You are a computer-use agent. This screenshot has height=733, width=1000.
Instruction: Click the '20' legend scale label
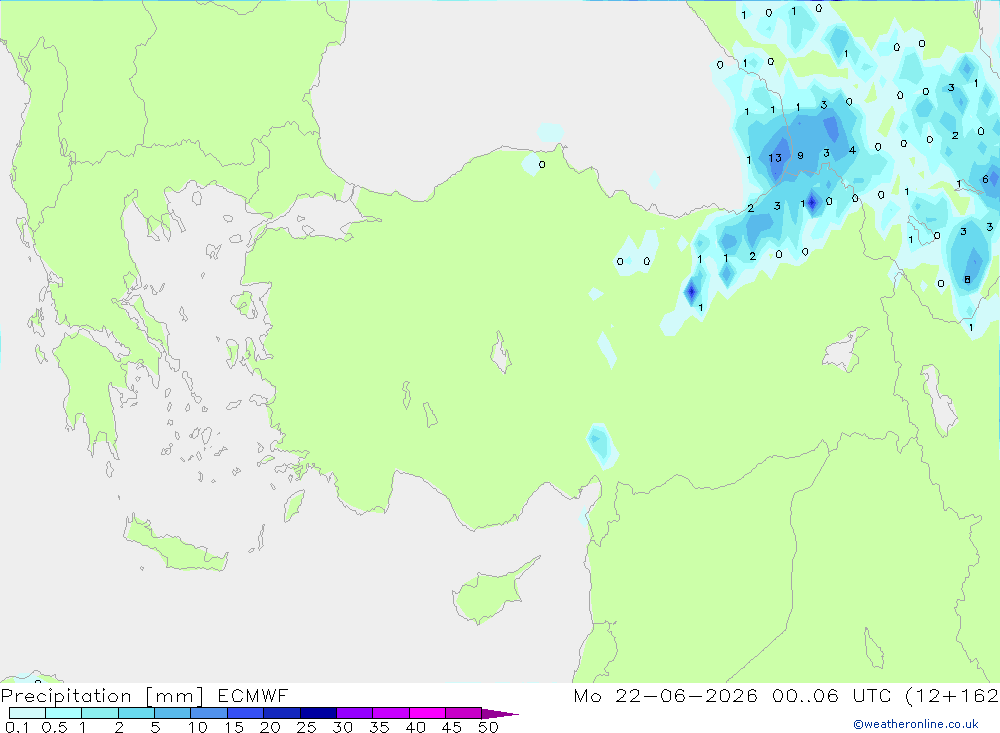[270, 727]
